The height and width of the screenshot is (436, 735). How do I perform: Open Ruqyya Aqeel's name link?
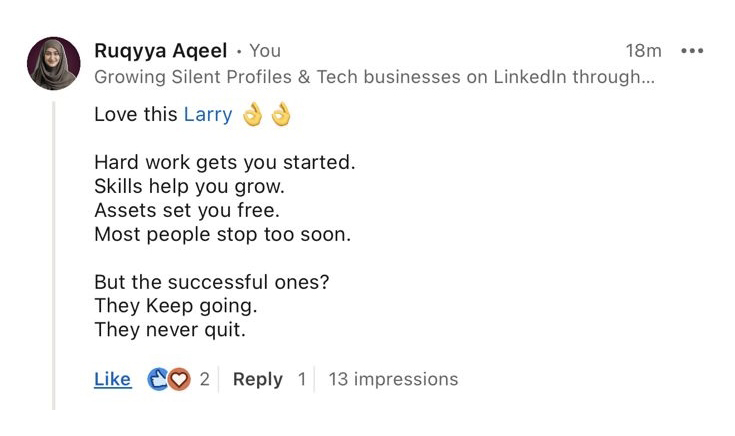tap(160, 50)
